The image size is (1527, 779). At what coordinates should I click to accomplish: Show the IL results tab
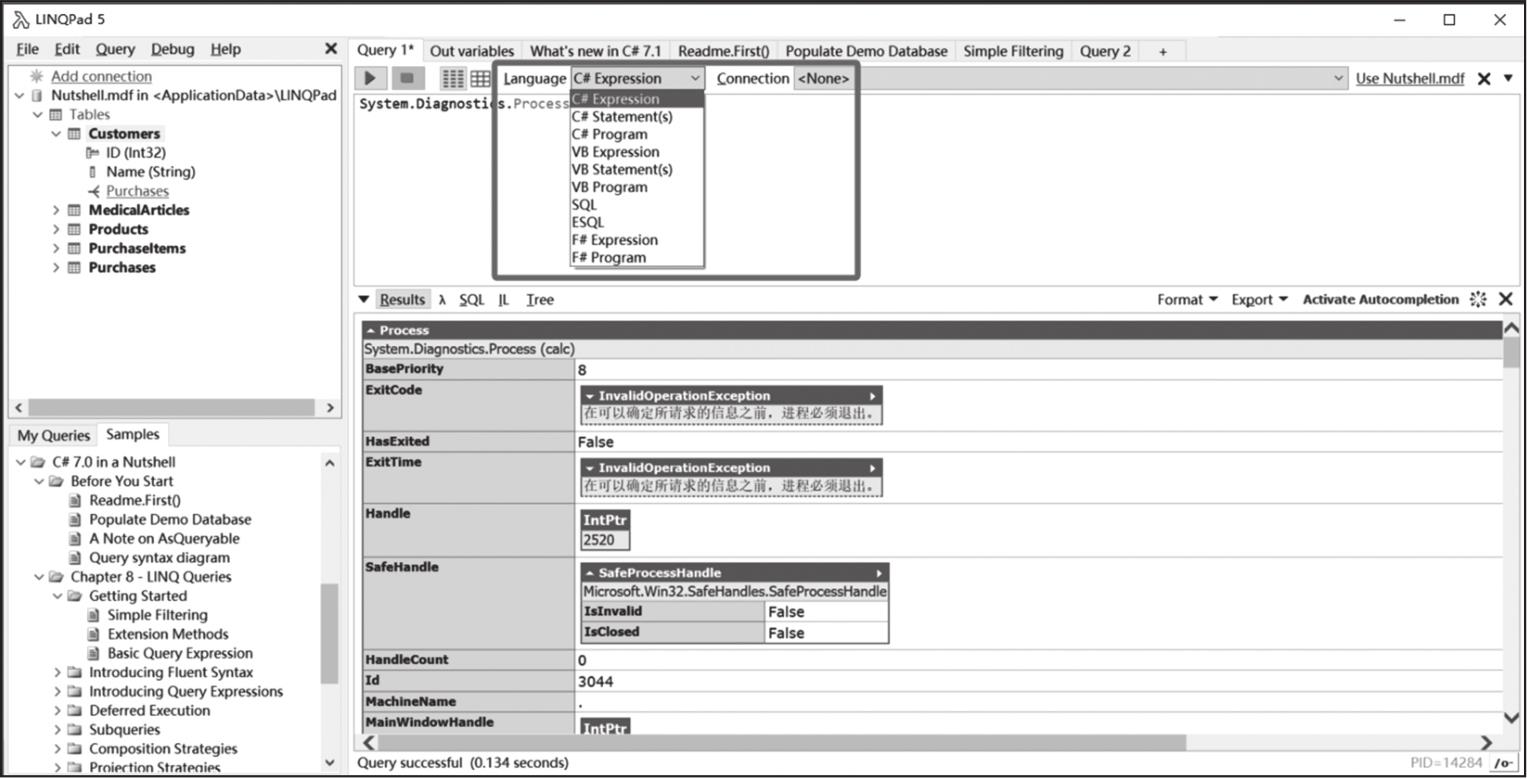[503, 299]
